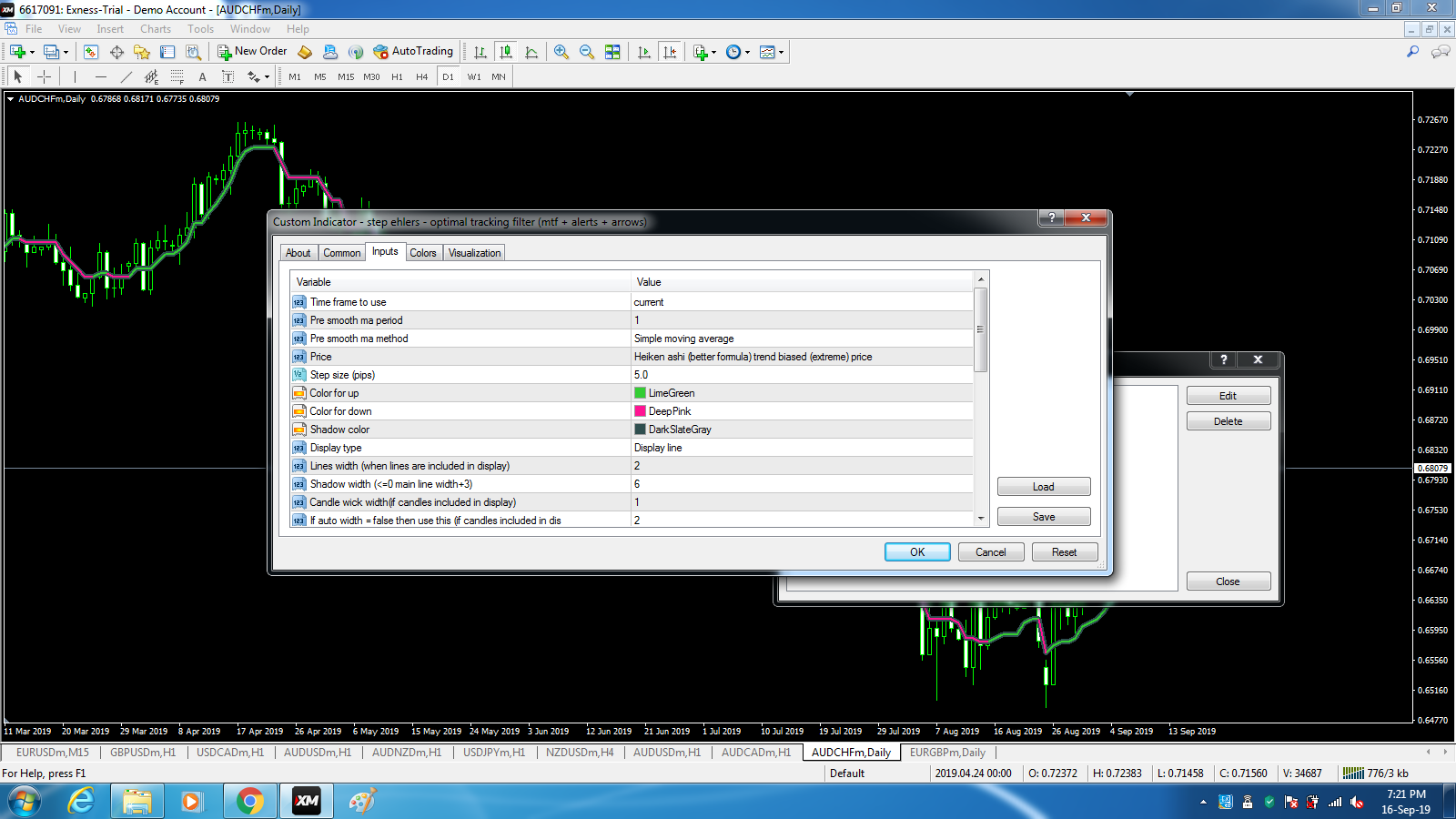Switch to the EURGBPm,Daily chart tab

point(947,753)
